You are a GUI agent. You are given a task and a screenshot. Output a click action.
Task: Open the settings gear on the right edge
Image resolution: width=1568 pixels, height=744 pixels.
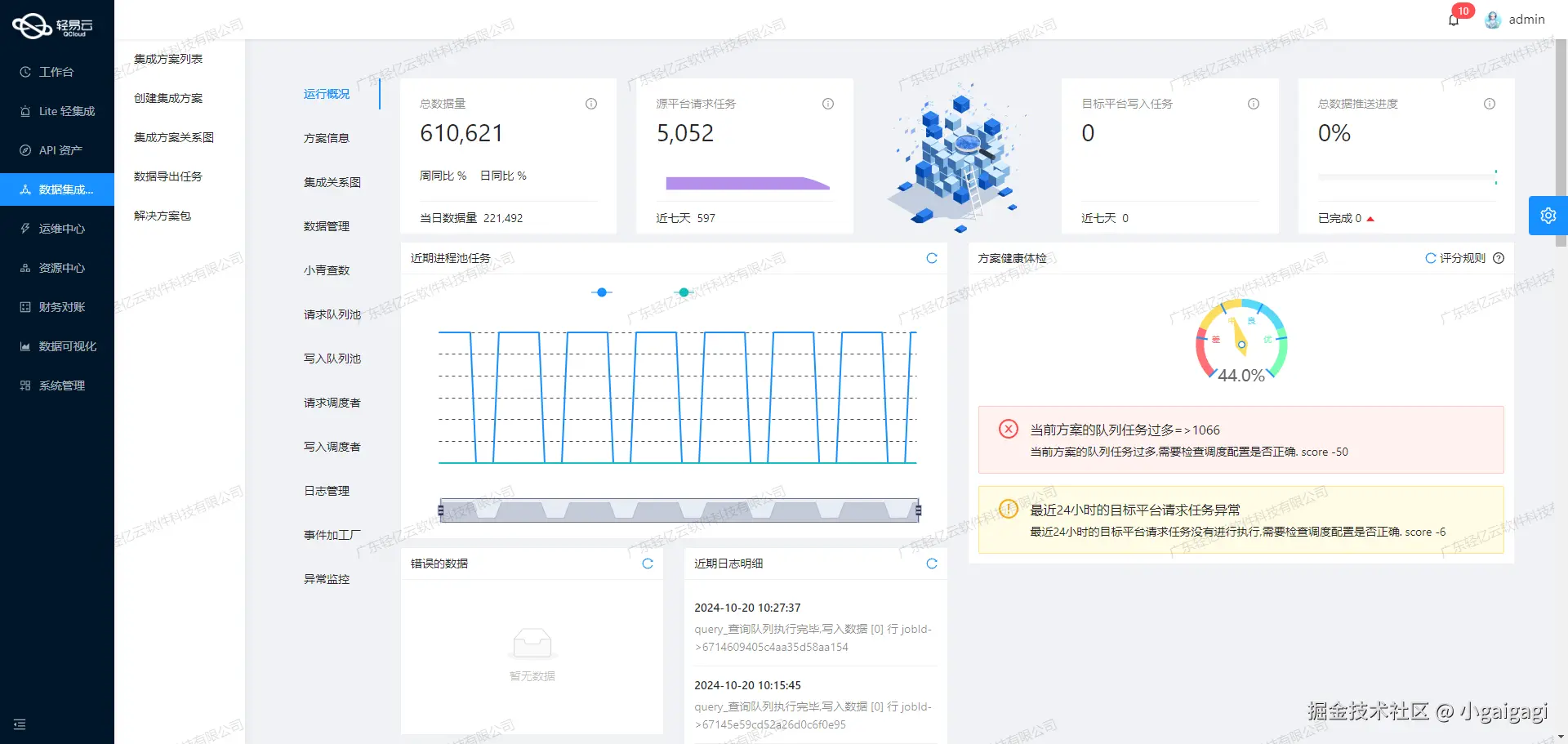(x=1548, y=215)
